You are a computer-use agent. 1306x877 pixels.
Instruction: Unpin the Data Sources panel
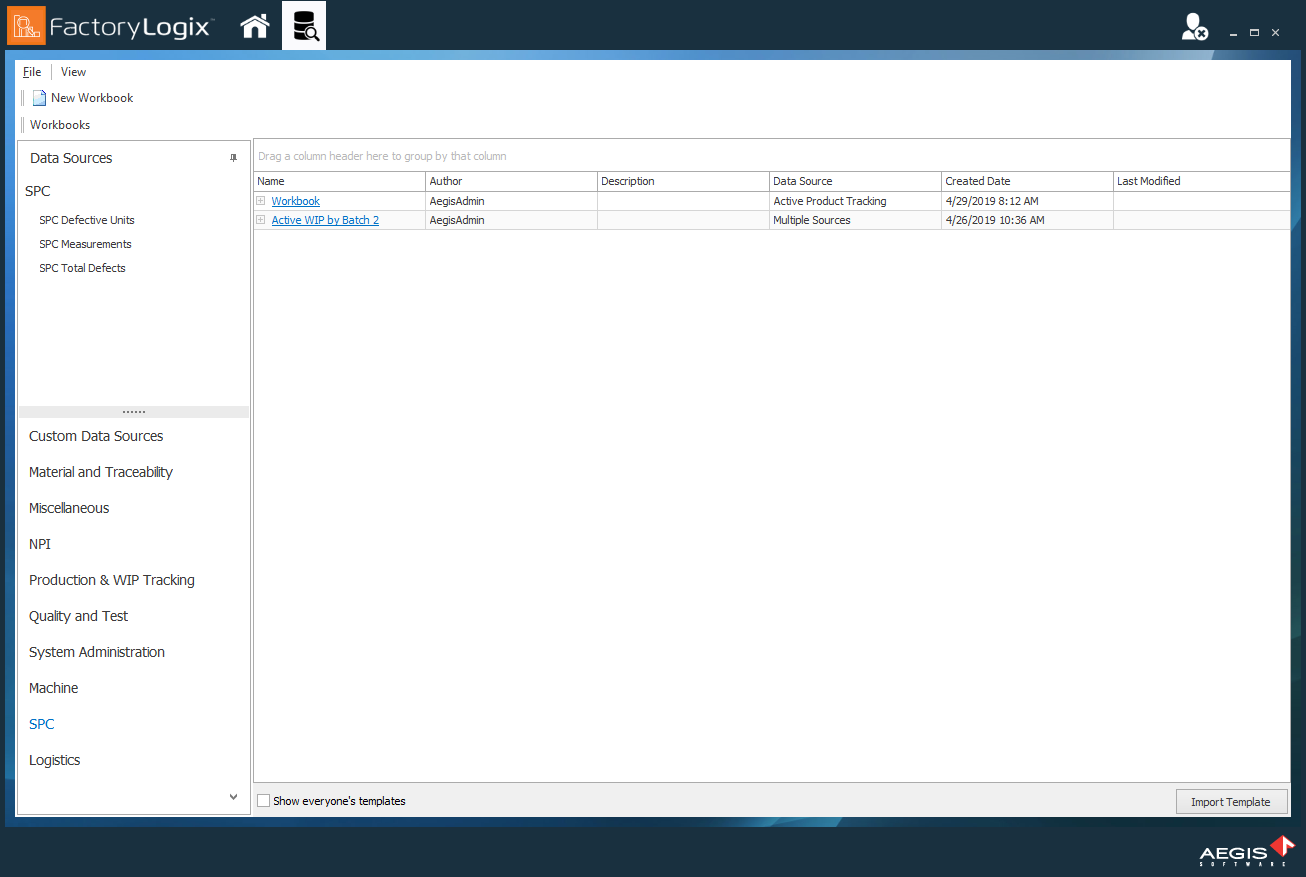pos(233,157)
